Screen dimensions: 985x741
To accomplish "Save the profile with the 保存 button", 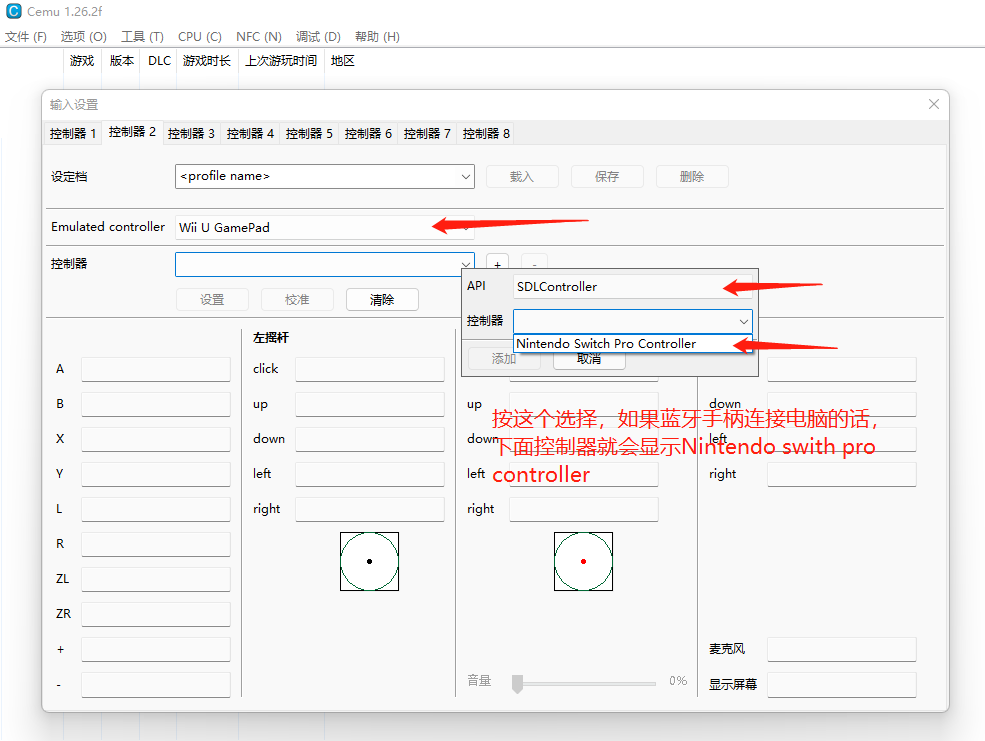I will click(607, 176).
